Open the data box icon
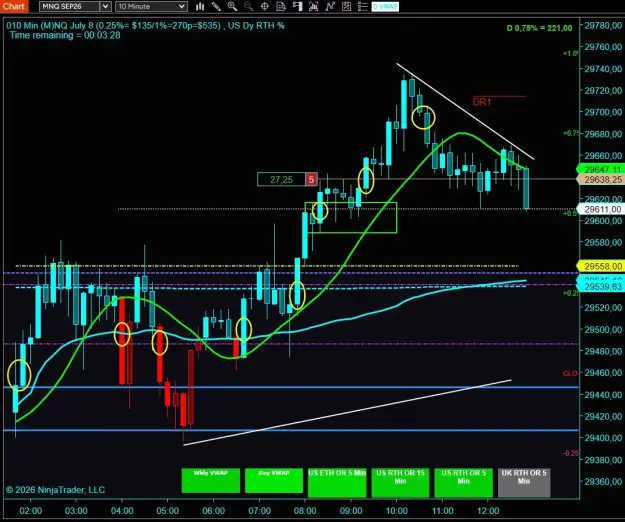Image resolution: width=625 pixels, height=522 pixels. point(281,6)
